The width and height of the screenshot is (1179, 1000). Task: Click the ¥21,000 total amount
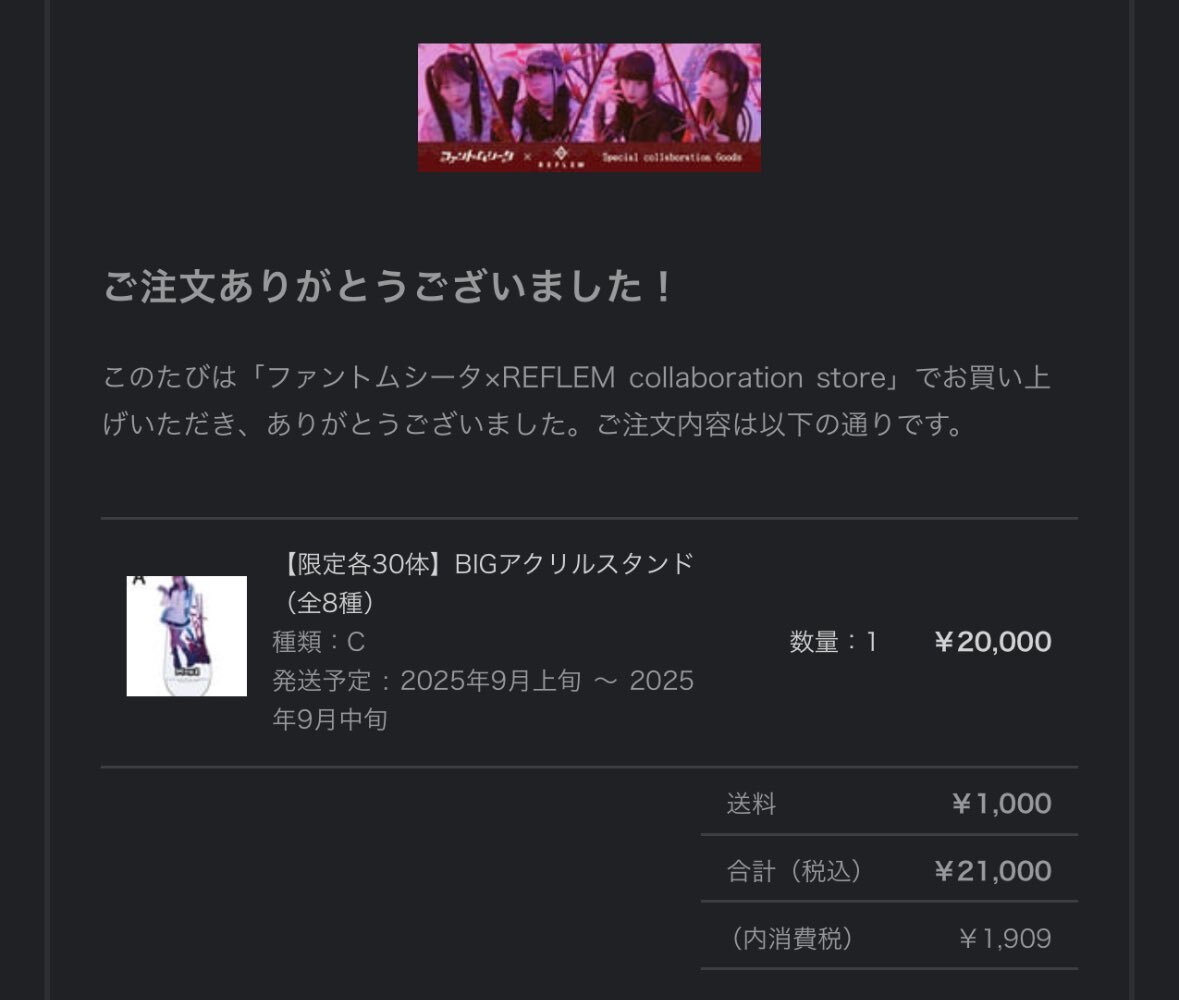(x=993, y=871)
